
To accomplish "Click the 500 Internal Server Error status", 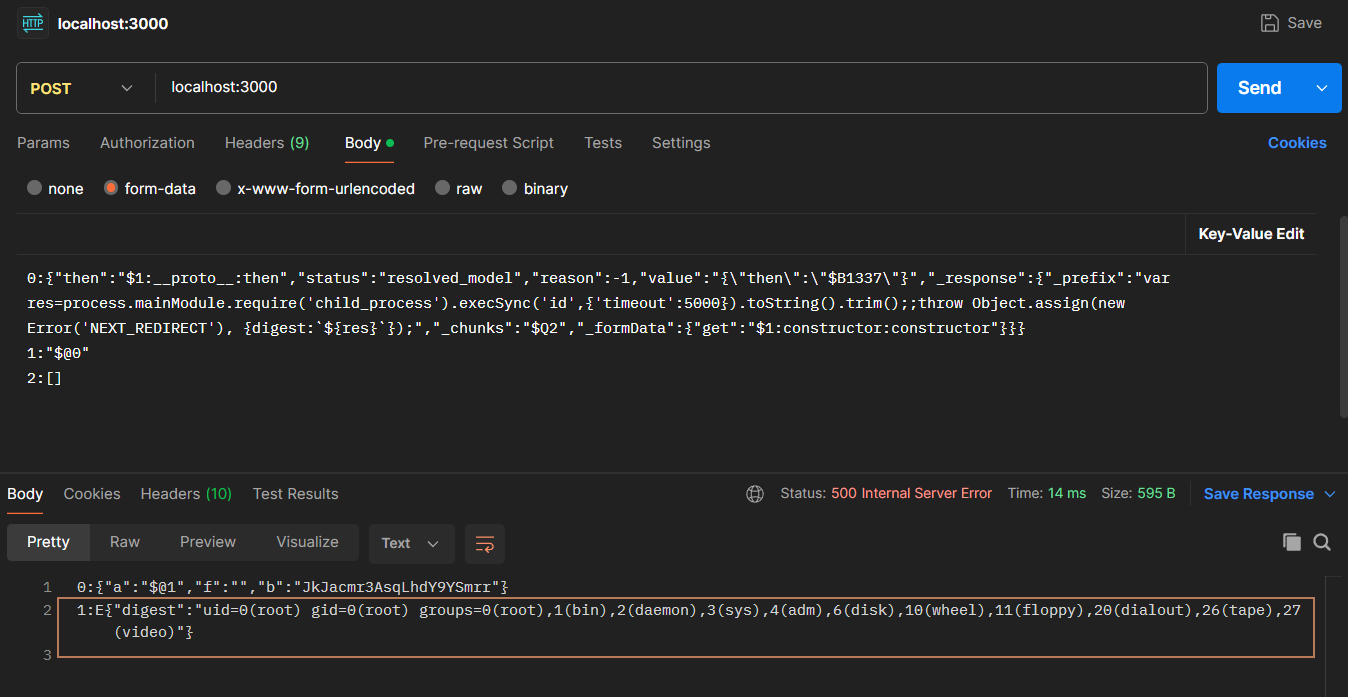I will 911,494.
